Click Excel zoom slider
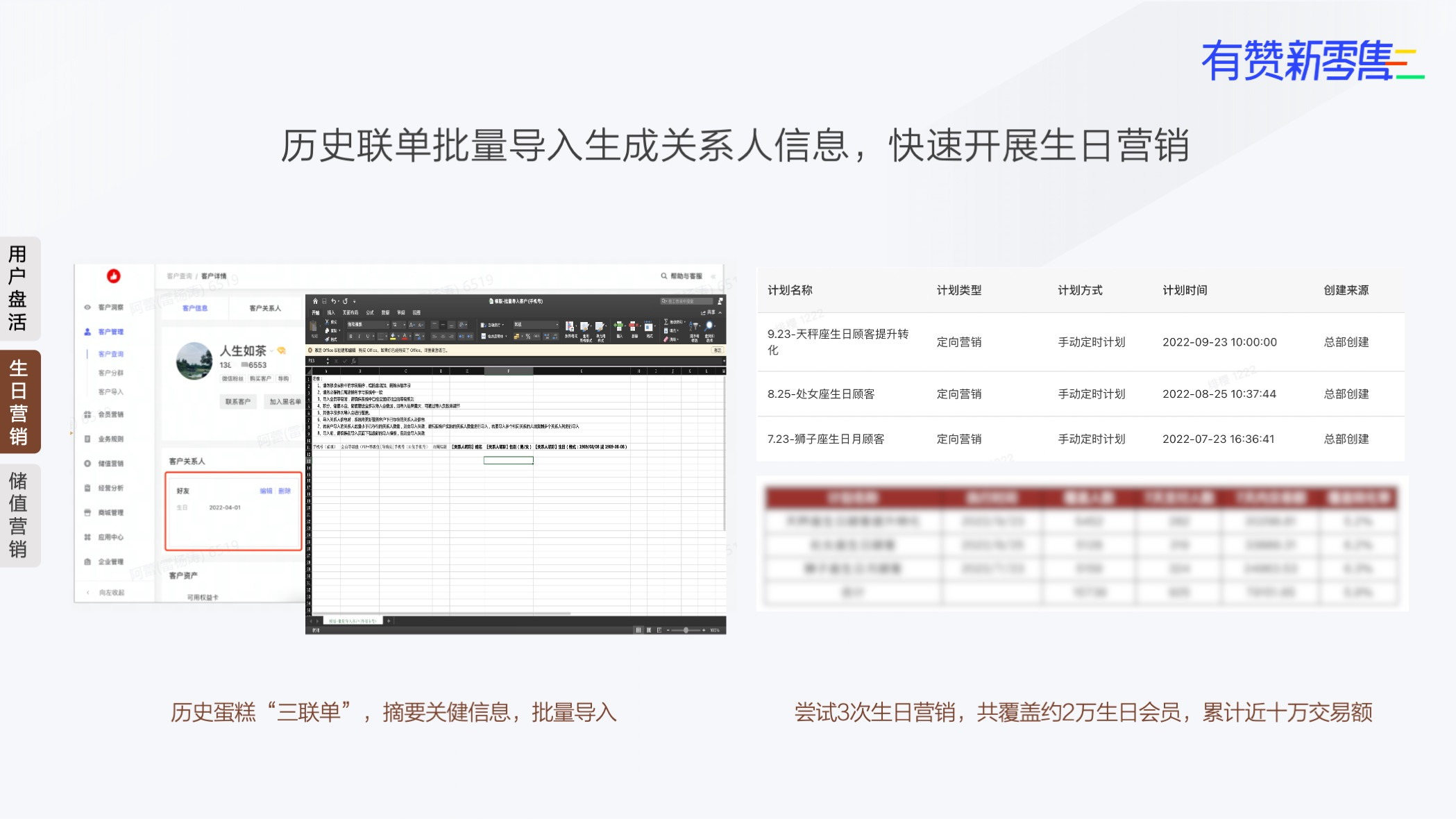Image resolution: width=1456 pixels, height=819 pixels. (686, 630)
